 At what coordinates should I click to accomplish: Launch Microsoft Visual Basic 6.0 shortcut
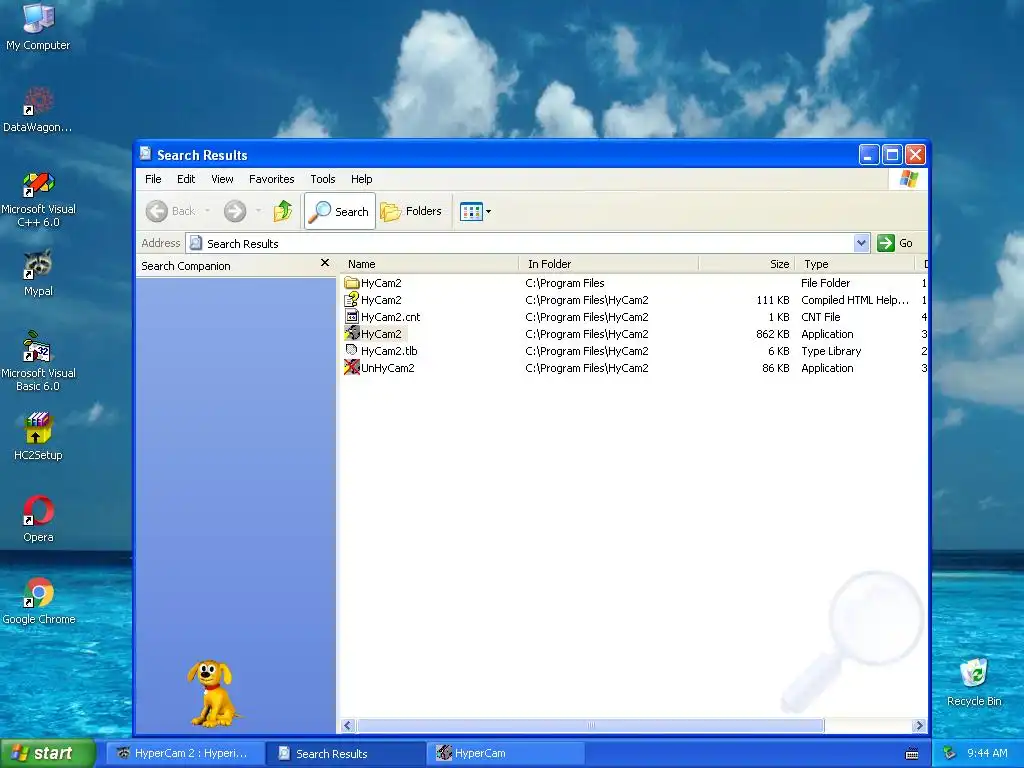38,361
